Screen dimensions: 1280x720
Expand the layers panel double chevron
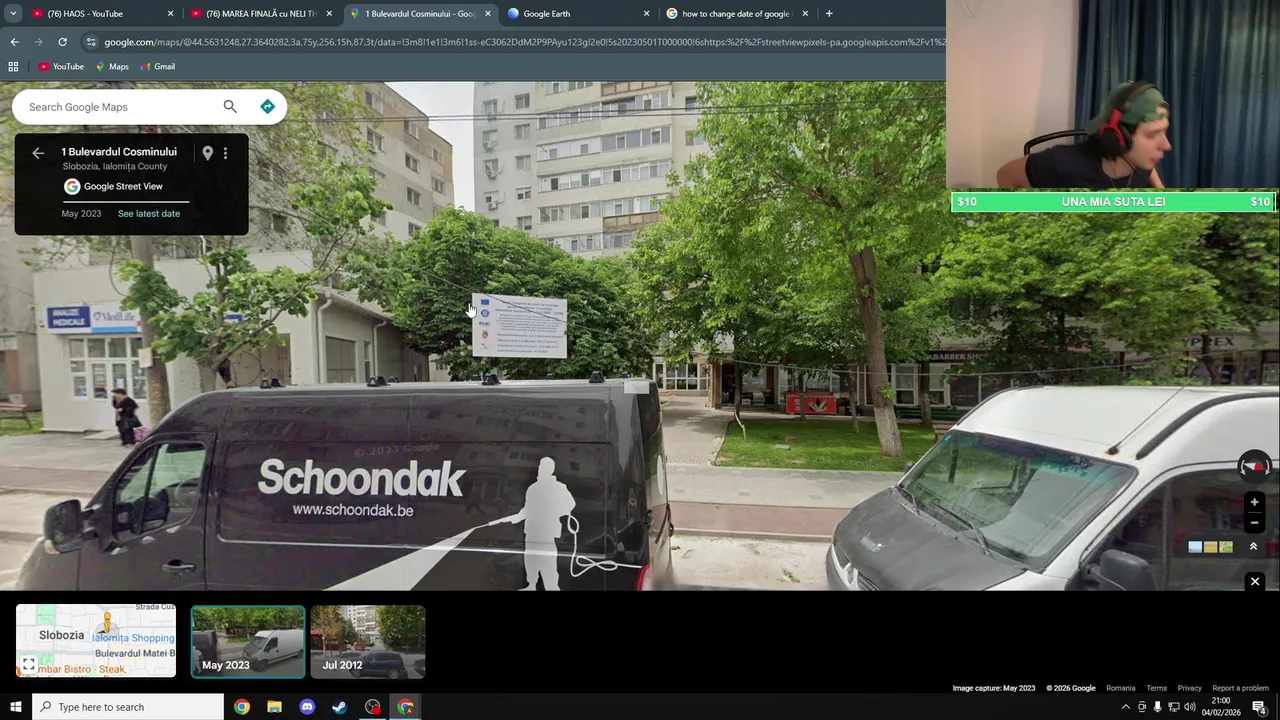pos(1254,547)
